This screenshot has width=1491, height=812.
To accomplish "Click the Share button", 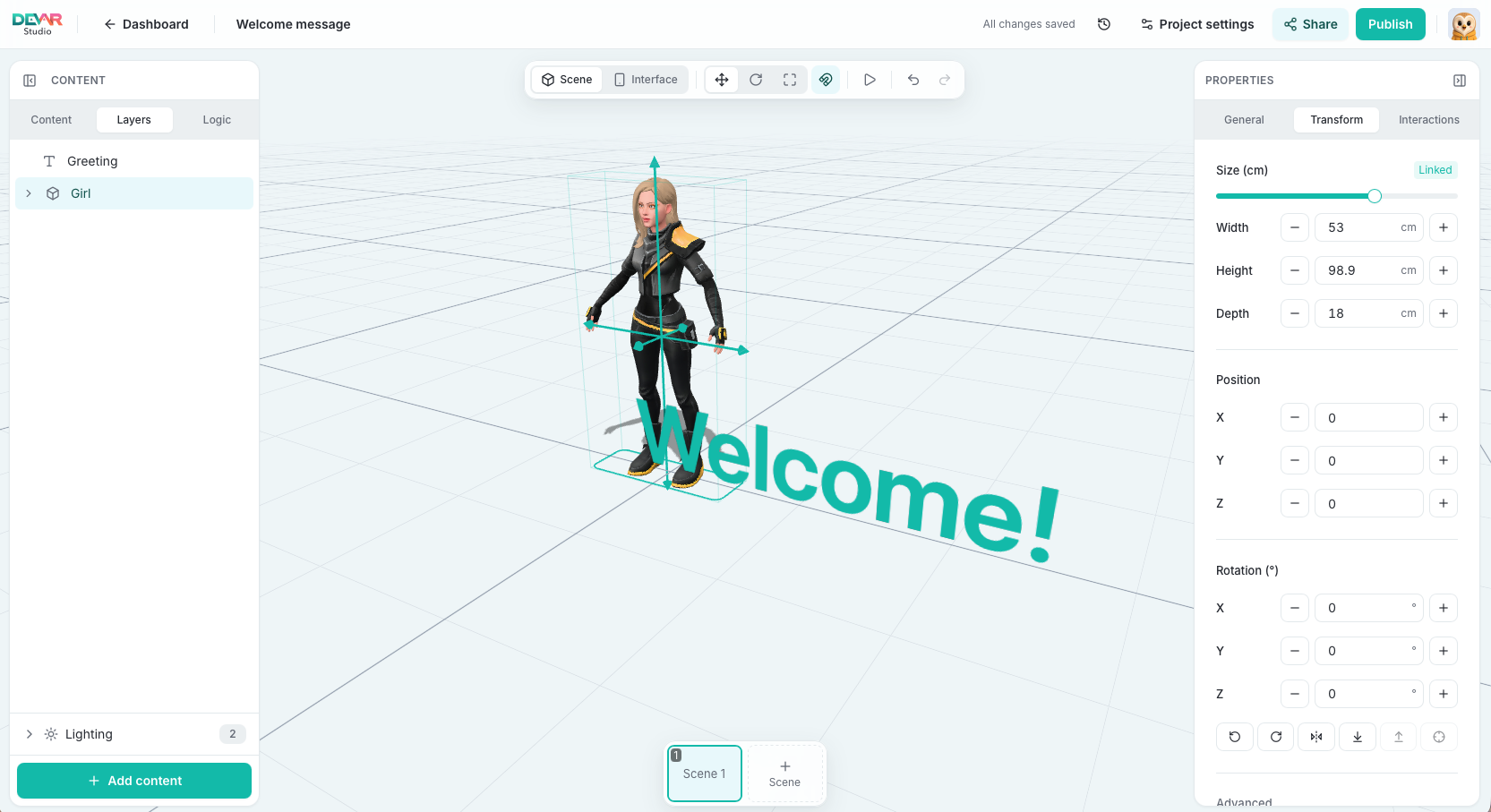I will pyautogui.click(x=1311, y=24).
